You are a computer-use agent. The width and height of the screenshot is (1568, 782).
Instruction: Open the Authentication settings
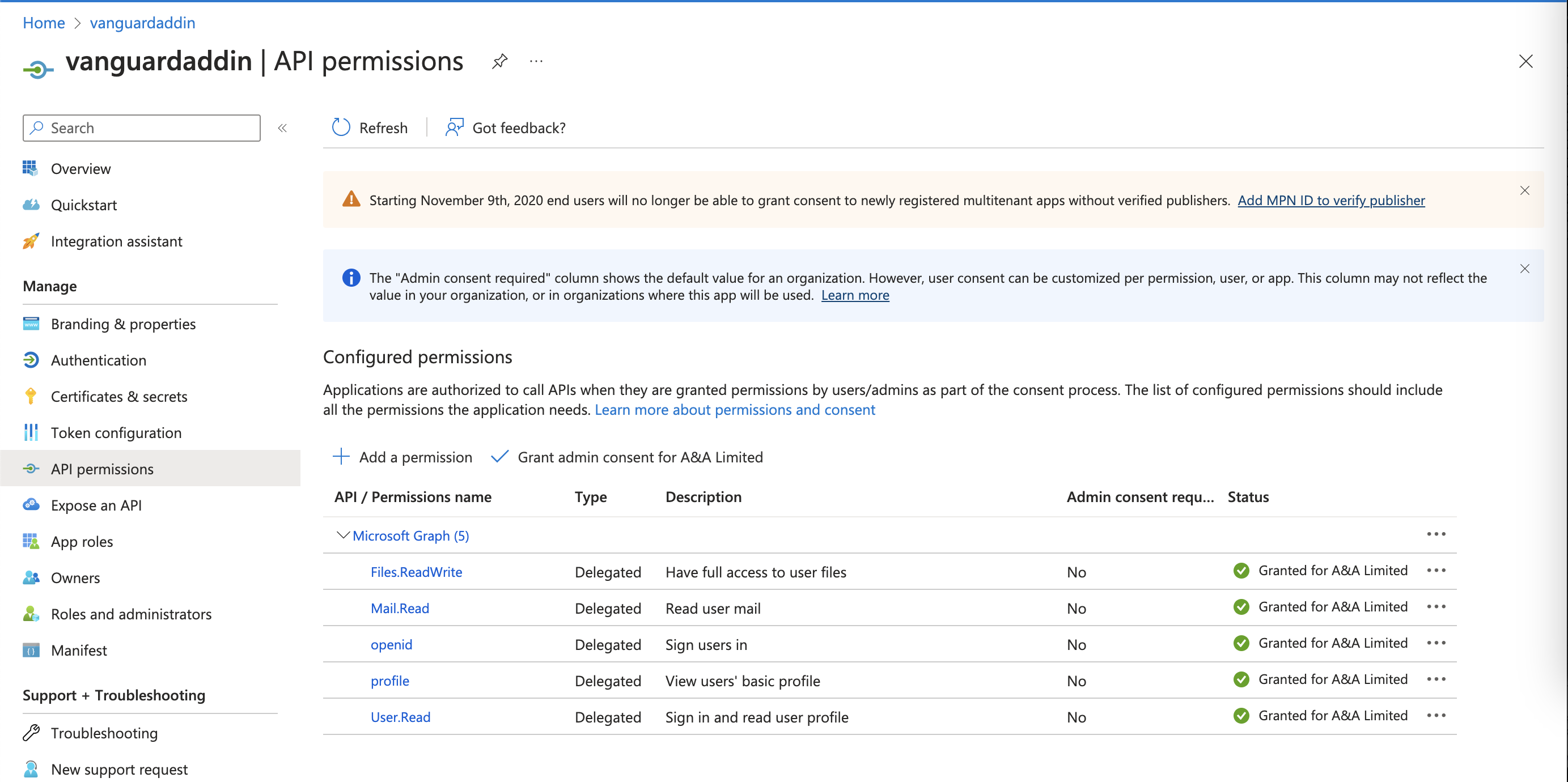(x=98, y=360)
